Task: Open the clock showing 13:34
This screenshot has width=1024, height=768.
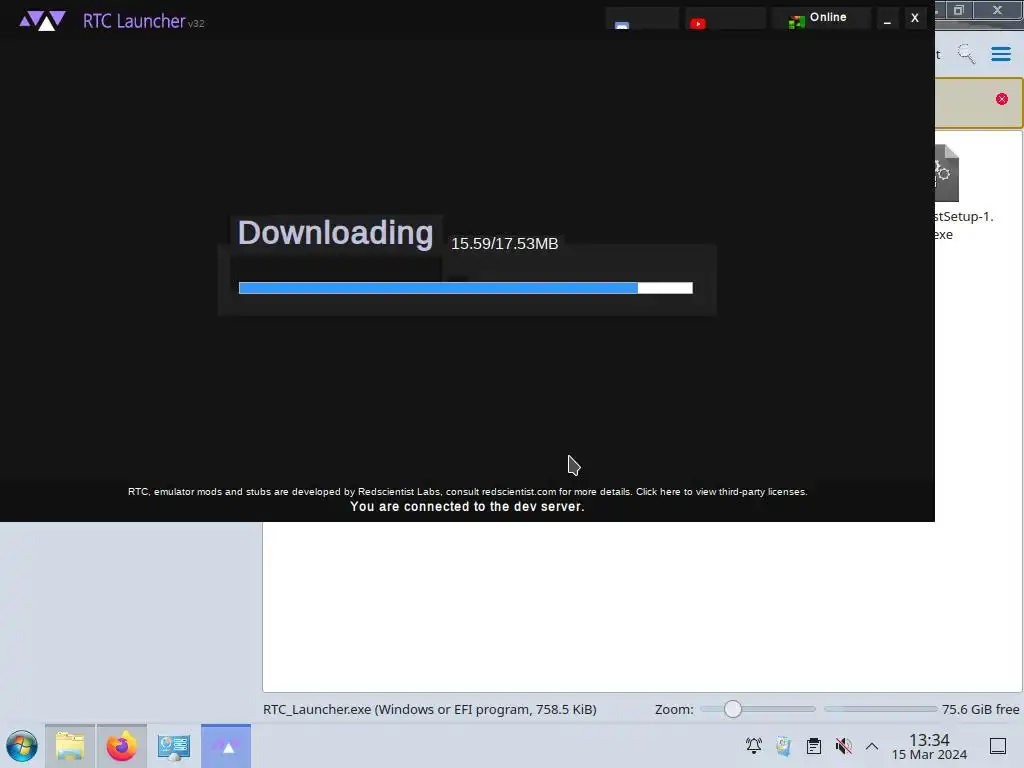Action: click(929, 746)
